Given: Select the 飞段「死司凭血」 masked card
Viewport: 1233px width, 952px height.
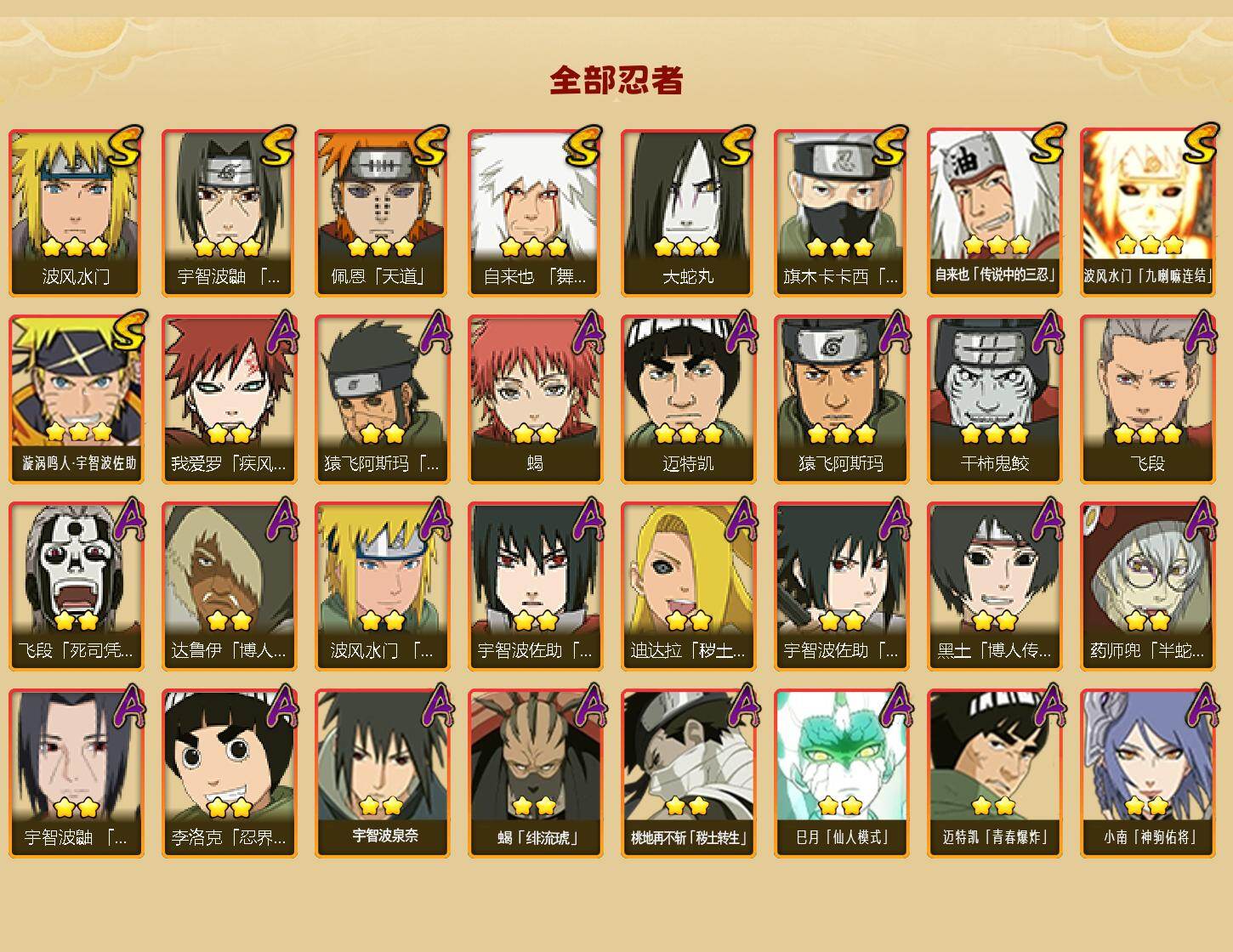Looking at the screenshot, I should (76, 586).
